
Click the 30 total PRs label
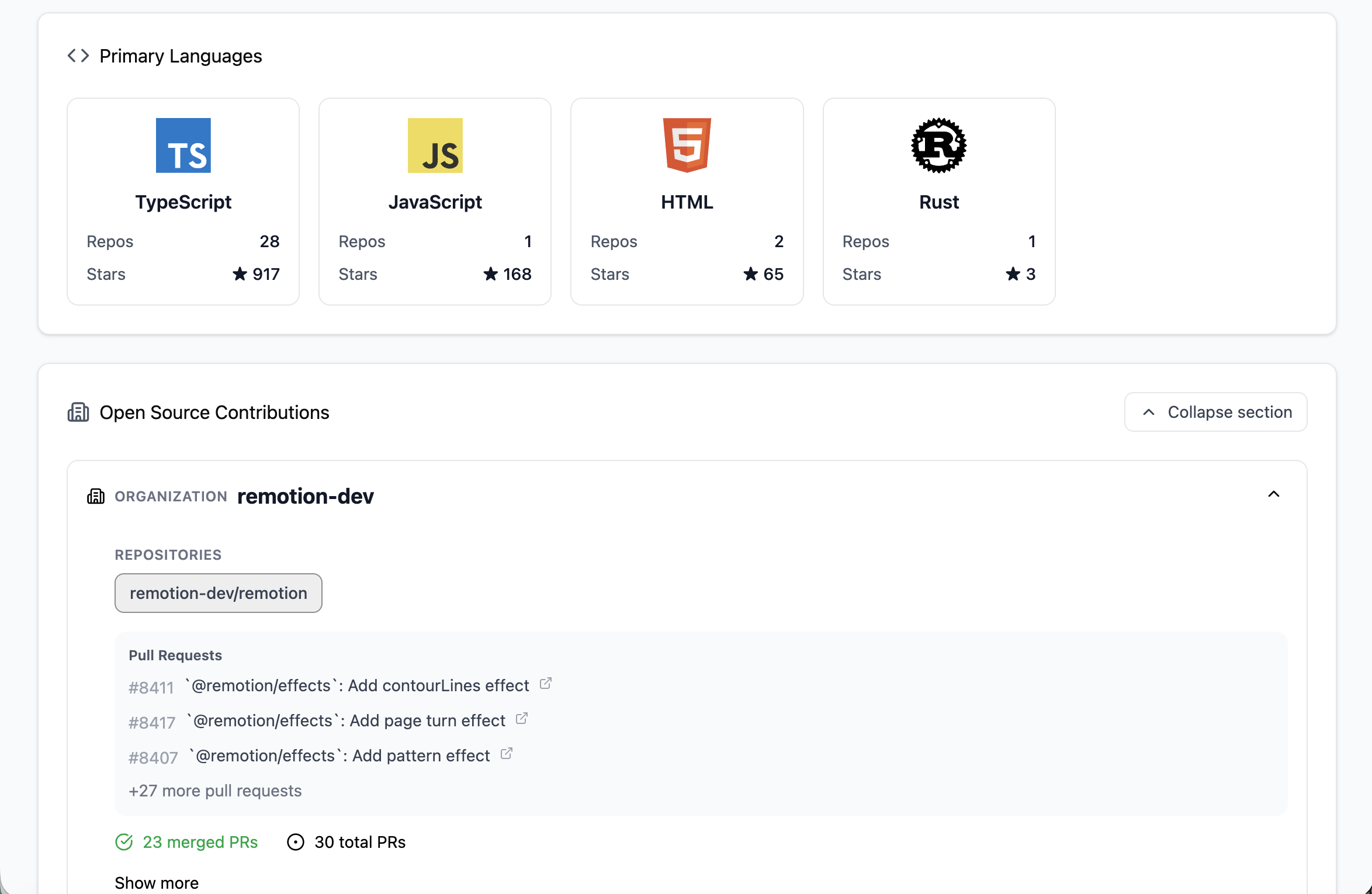click(x=360, y=842)
